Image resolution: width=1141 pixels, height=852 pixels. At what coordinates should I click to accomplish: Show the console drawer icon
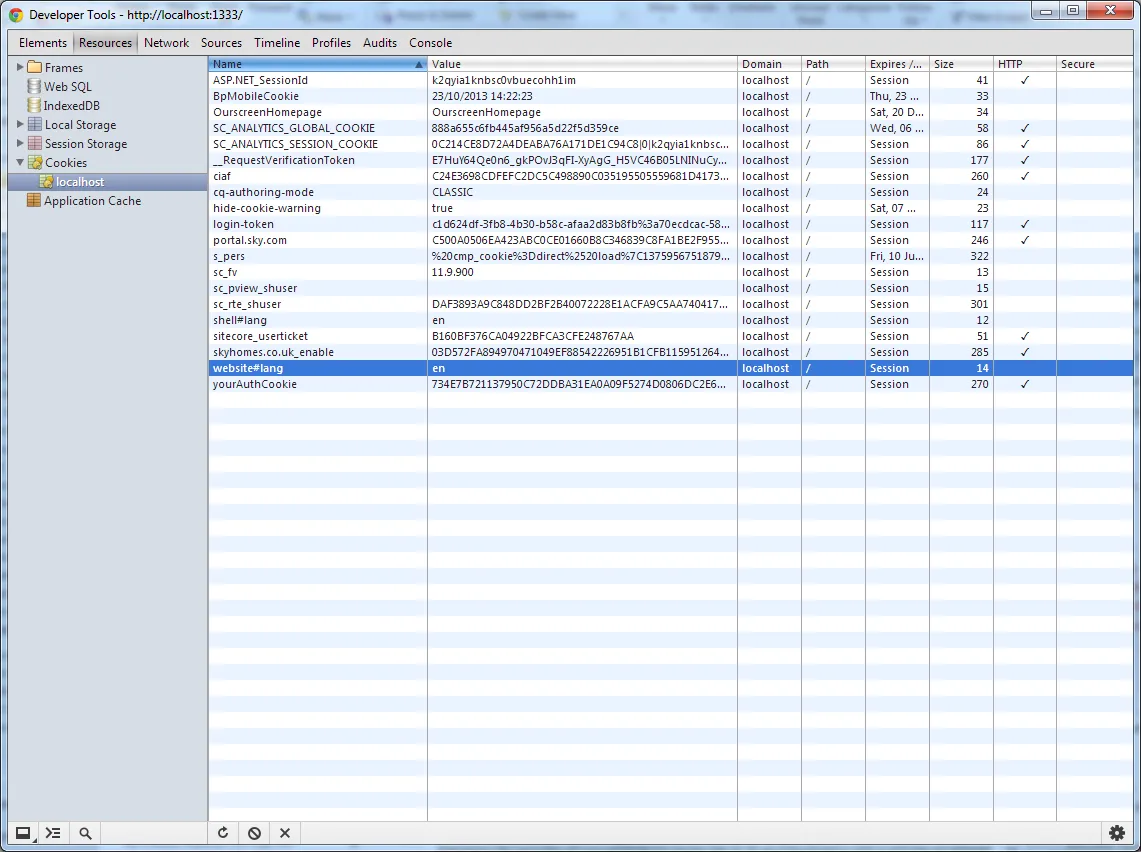coord(53,832)
